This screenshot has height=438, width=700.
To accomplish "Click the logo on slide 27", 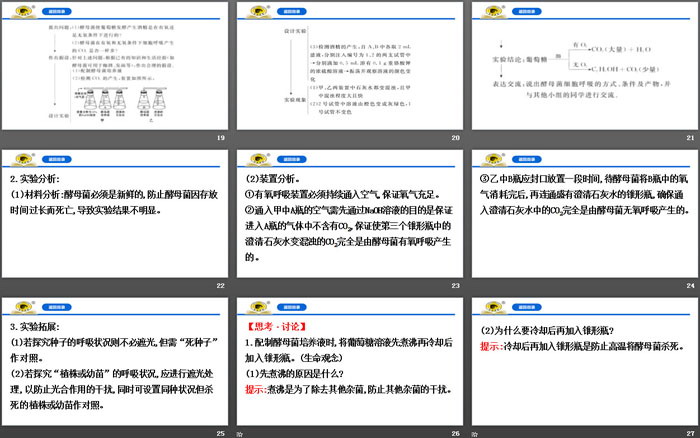I will tap(494, 307).
